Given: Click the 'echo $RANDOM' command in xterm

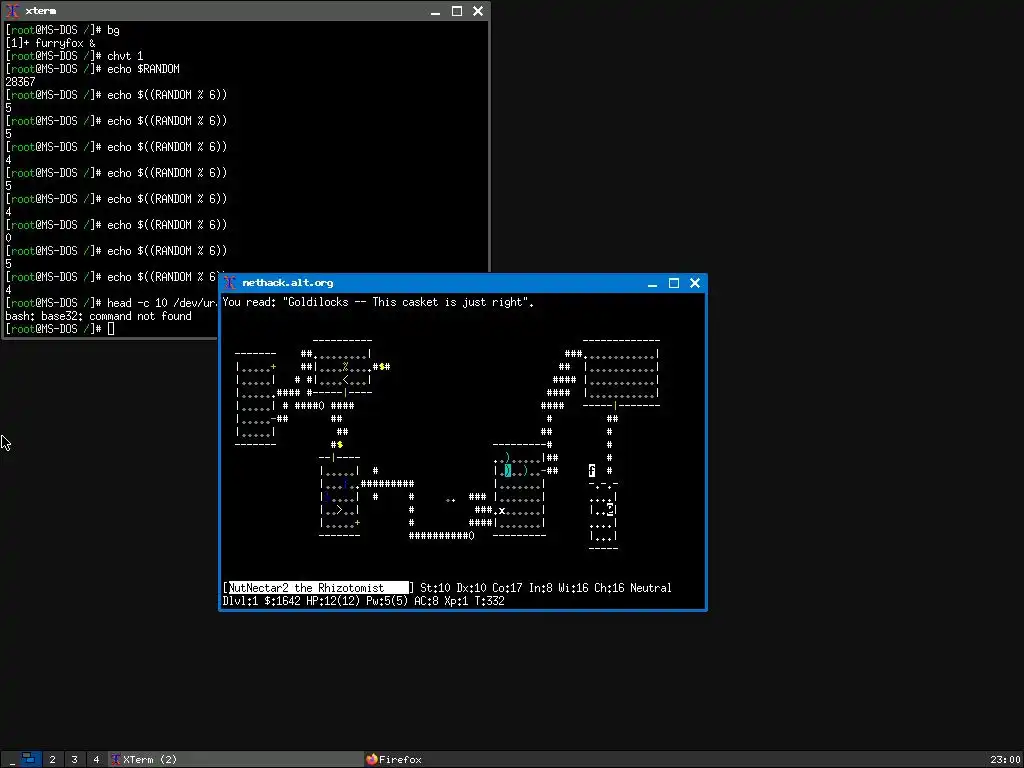Looking at the screenshot, I should 143,69.
